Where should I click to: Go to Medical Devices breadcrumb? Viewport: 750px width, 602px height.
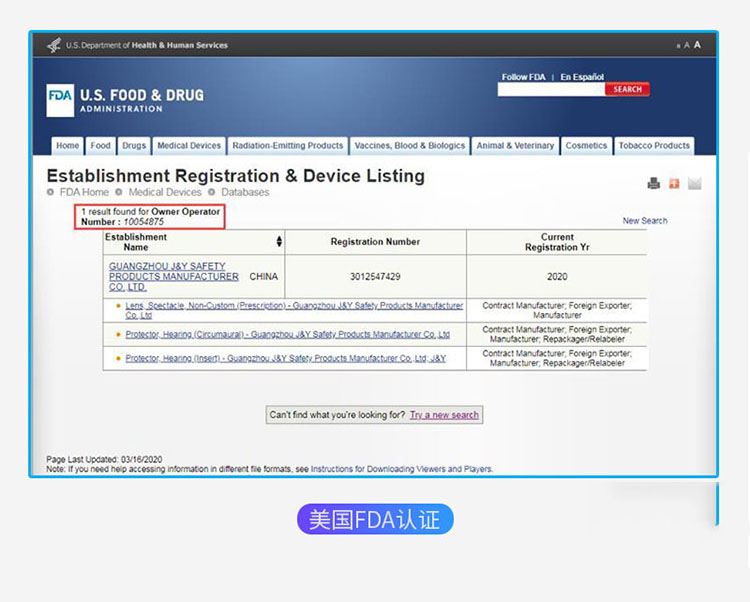click(x=165, y=192)
